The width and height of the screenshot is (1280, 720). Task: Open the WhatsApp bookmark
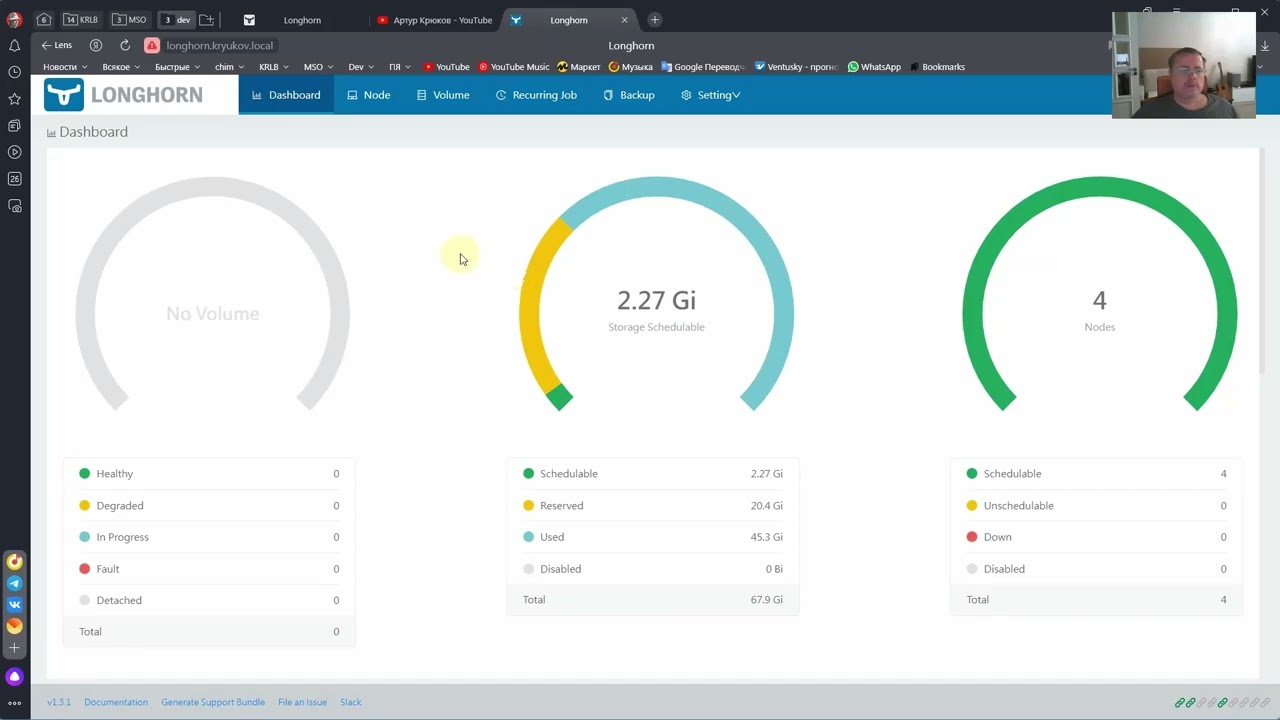tap(874, 67)
